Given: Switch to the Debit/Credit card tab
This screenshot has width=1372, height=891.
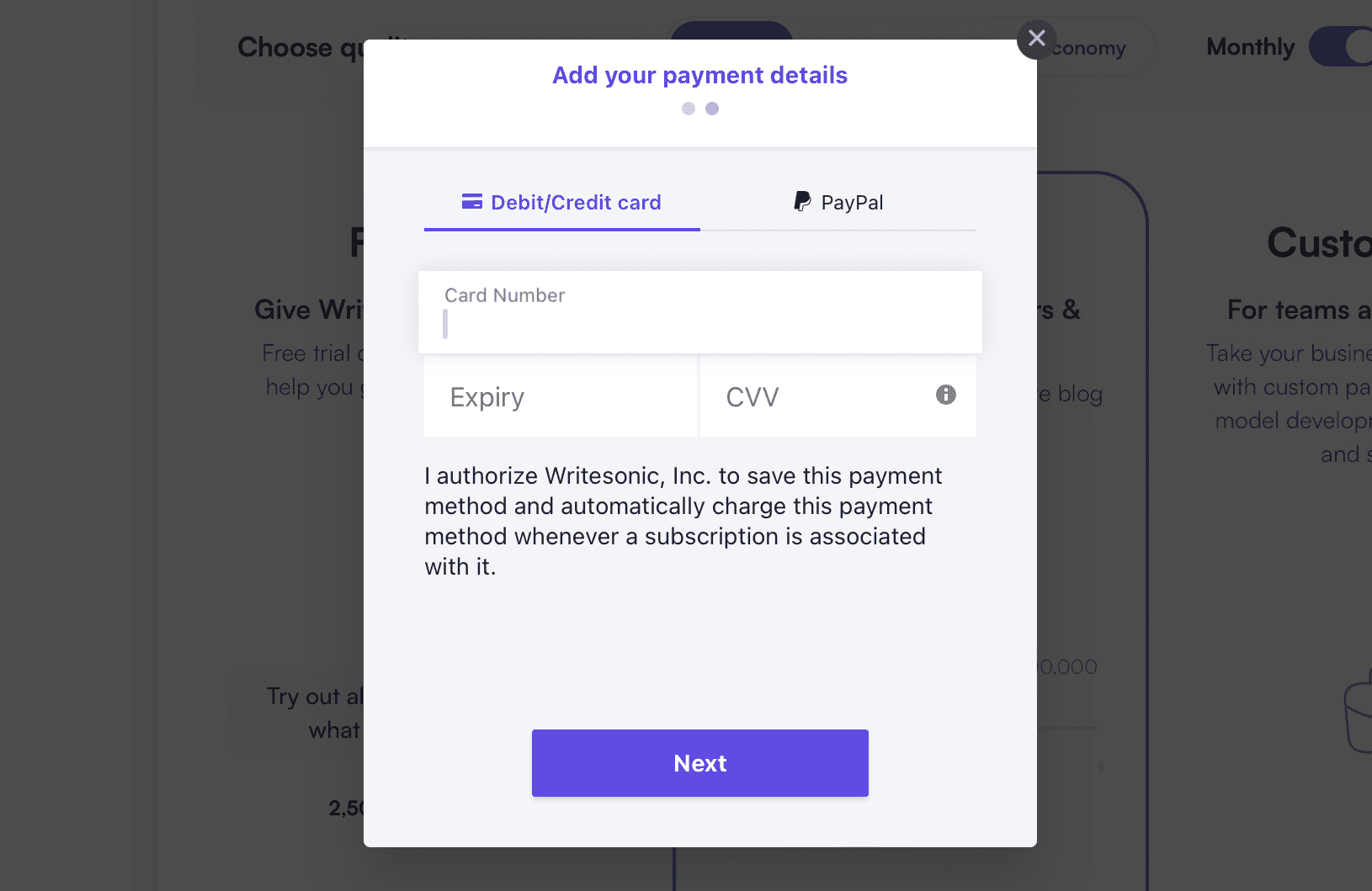Looking at the screenshot, I should pos(562,203).
